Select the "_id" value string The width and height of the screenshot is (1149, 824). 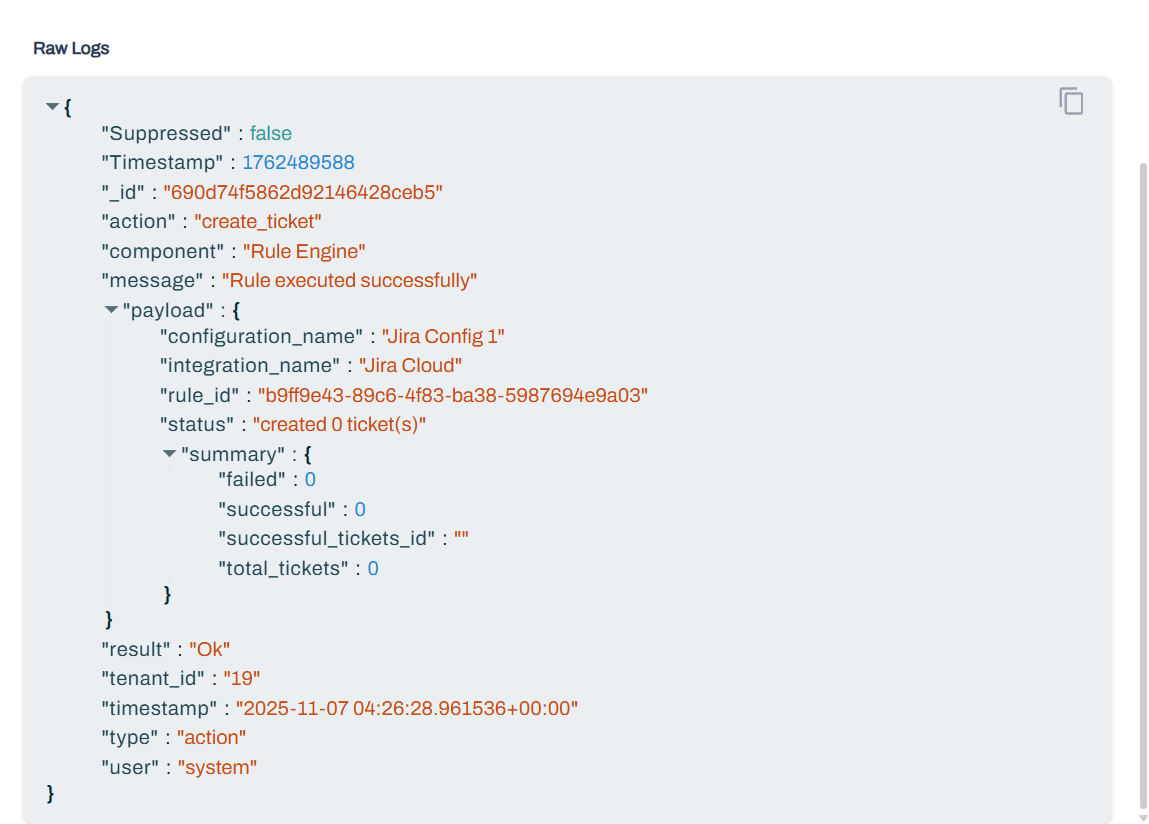click(x=303, y=192)
